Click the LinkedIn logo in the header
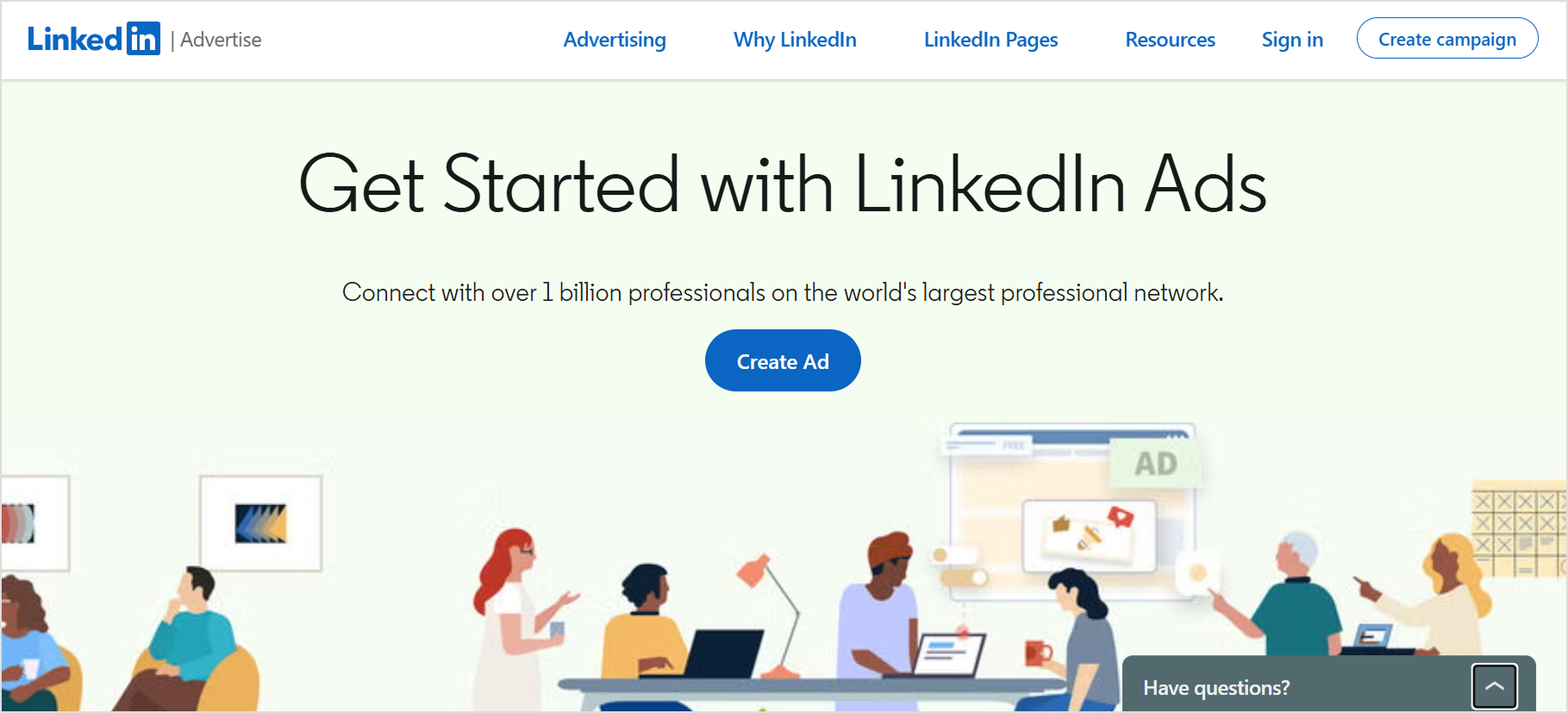The image size is (1568, 713). click(x=95, y=38)
